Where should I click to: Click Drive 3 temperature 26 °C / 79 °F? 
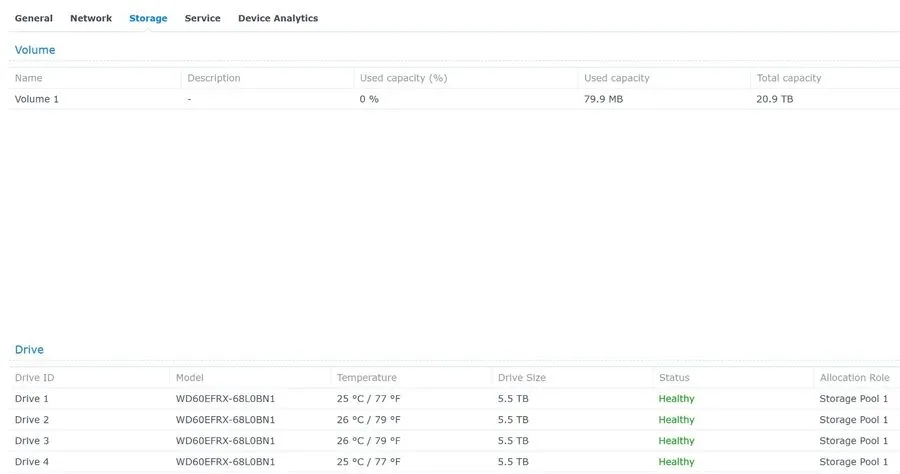tap(368, 441)
